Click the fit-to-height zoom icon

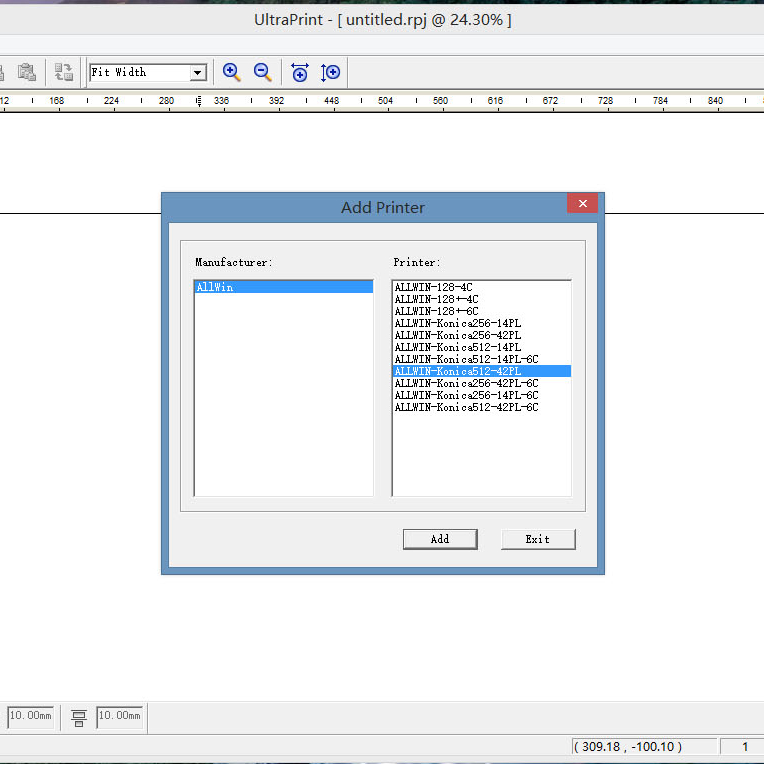click(330, 72)
